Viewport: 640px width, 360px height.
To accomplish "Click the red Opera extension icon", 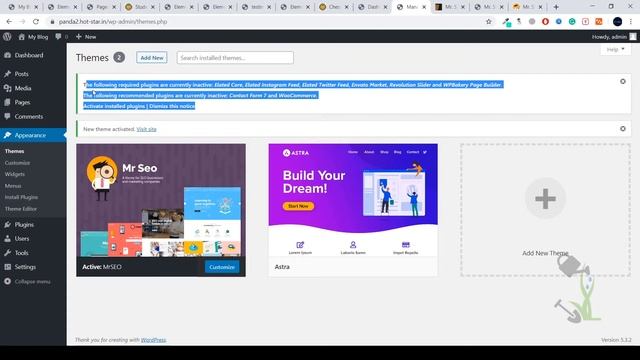I will (x=545, y=22).
